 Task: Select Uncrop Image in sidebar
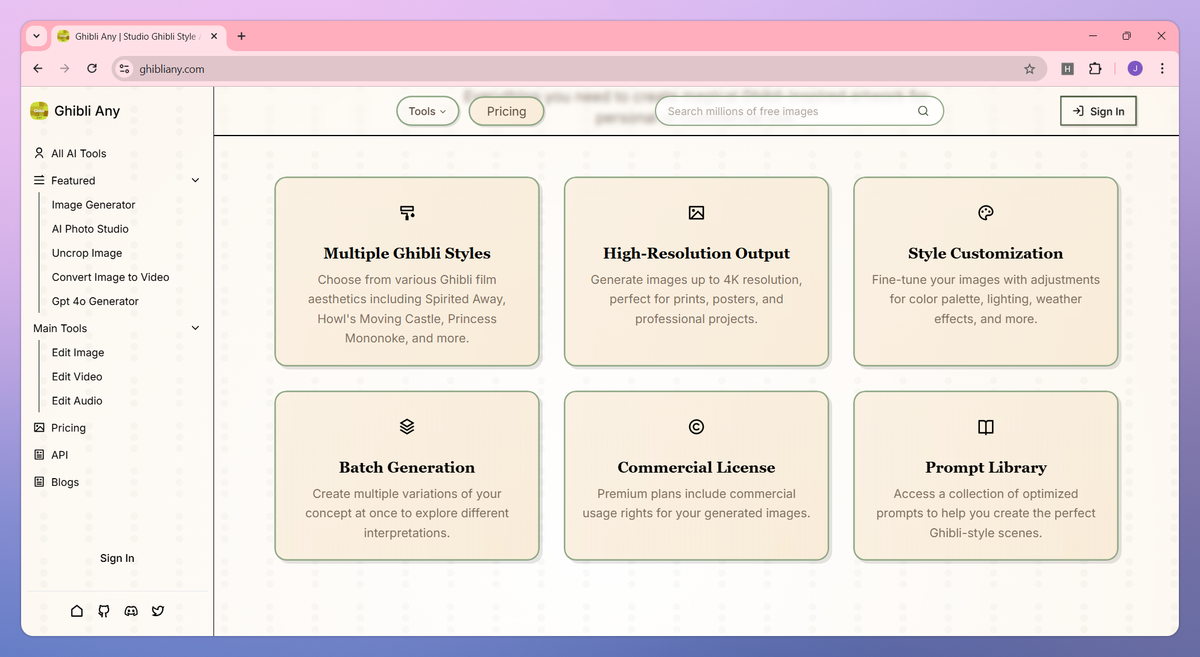point(87,253)
